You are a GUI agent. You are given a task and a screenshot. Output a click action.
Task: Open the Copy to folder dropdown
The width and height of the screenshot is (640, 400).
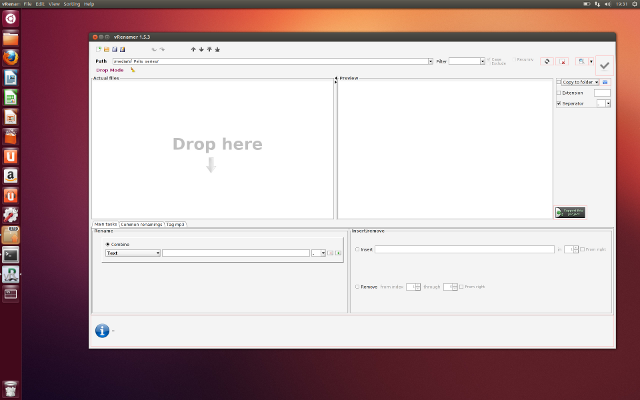(x=596, y=81)
